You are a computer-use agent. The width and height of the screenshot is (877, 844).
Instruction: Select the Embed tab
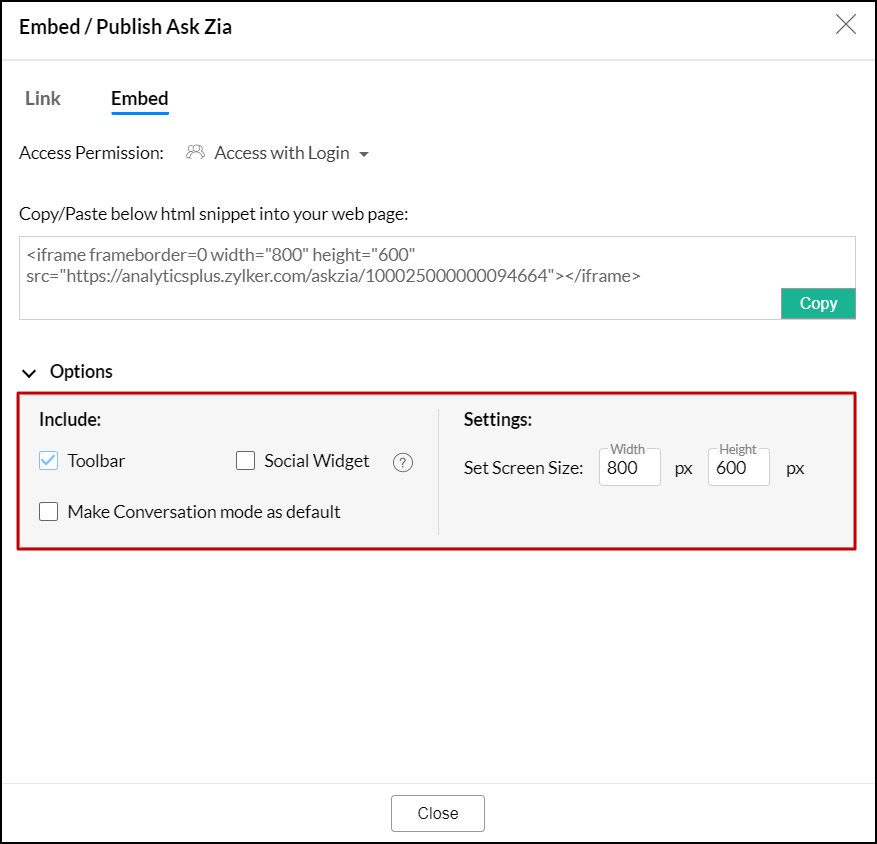[x=139, y=98]
